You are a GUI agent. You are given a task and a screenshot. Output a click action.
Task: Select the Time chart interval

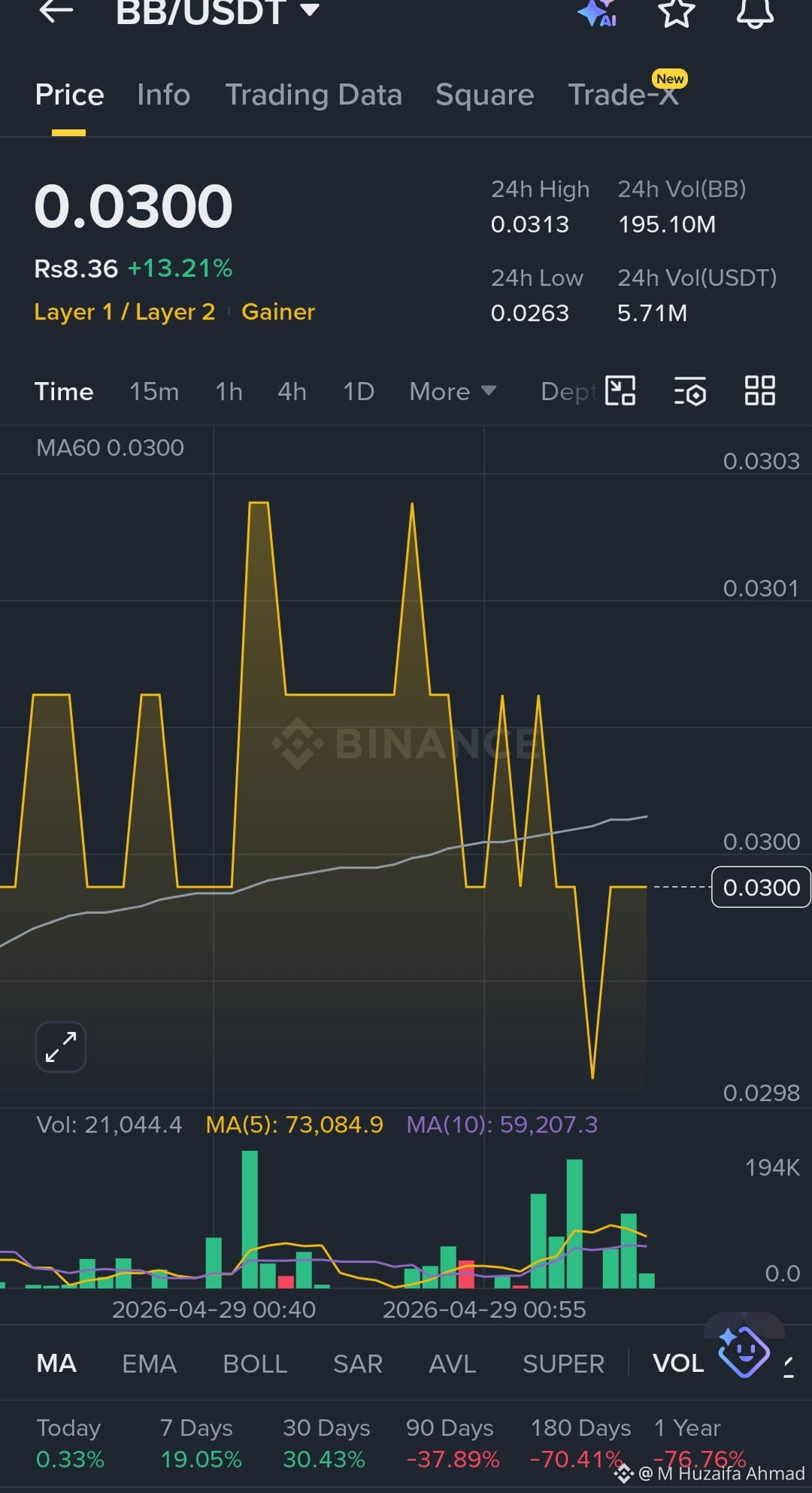coord(64,391)
